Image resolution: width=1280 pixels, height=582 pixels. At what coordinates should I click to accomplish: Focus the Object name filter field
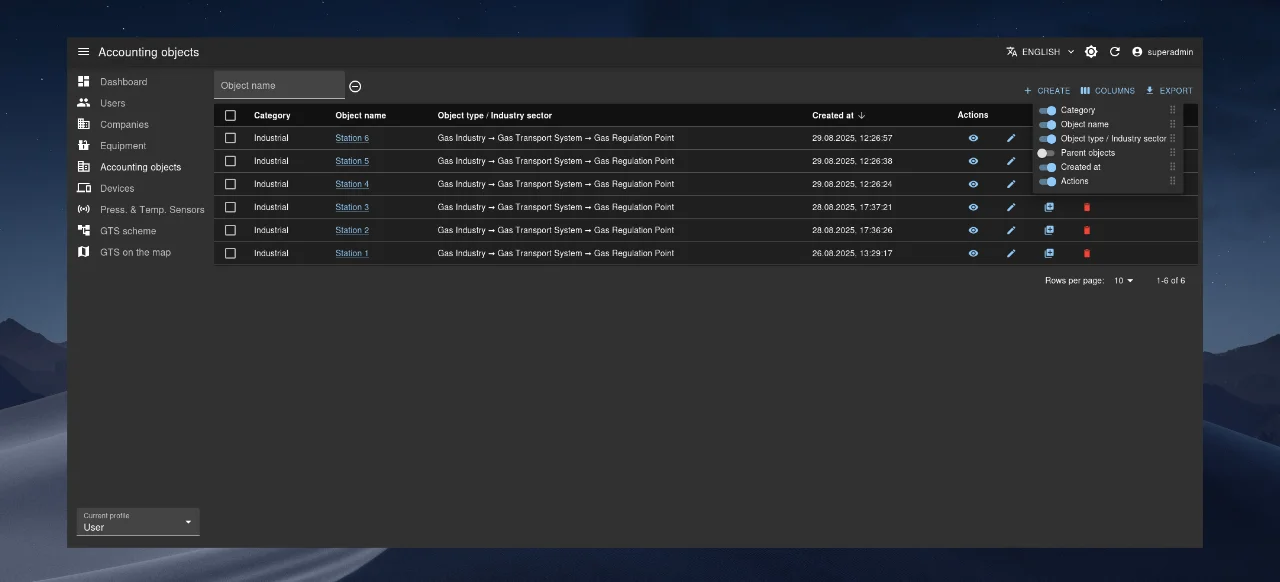279,86
